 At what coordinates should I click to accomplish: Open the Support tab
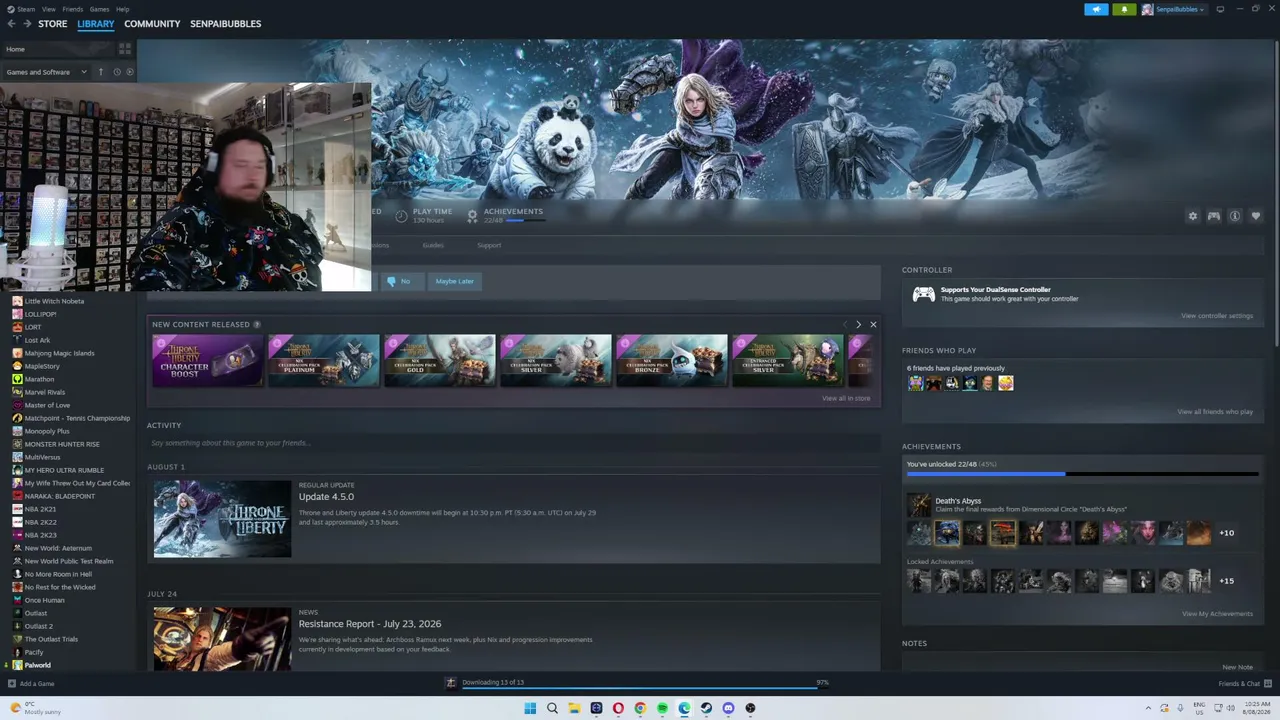489,245
